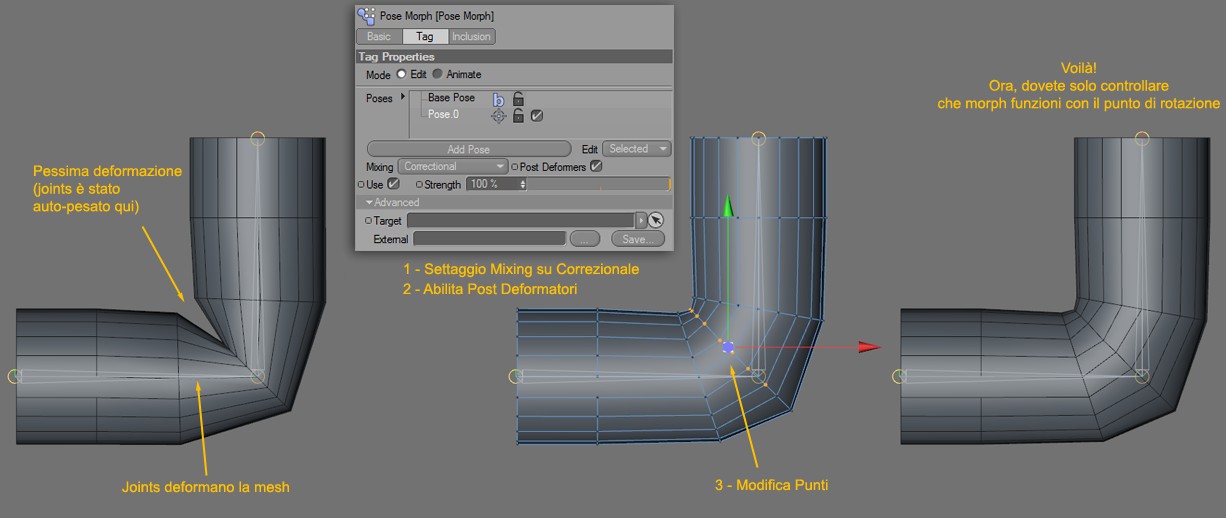This screenshot has height=518, width=1226.
Task: Click the 'Tag Properties' header text
Action: [396, 57]
